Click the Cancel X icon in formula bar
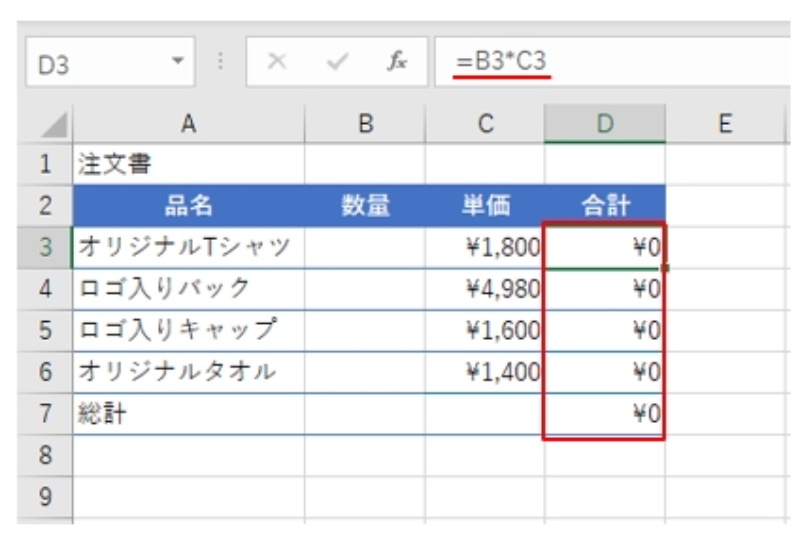 coord(279,62)
